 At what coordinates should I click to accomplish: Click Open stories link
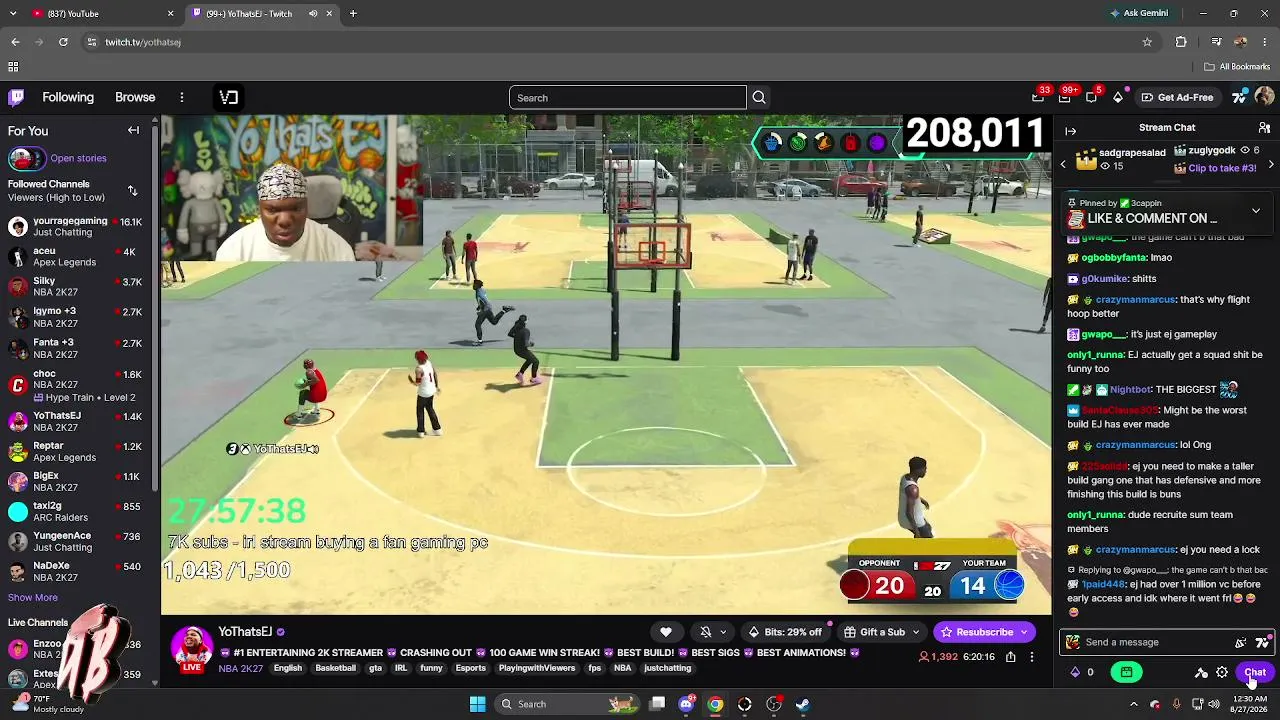click(x=78, y=158)
